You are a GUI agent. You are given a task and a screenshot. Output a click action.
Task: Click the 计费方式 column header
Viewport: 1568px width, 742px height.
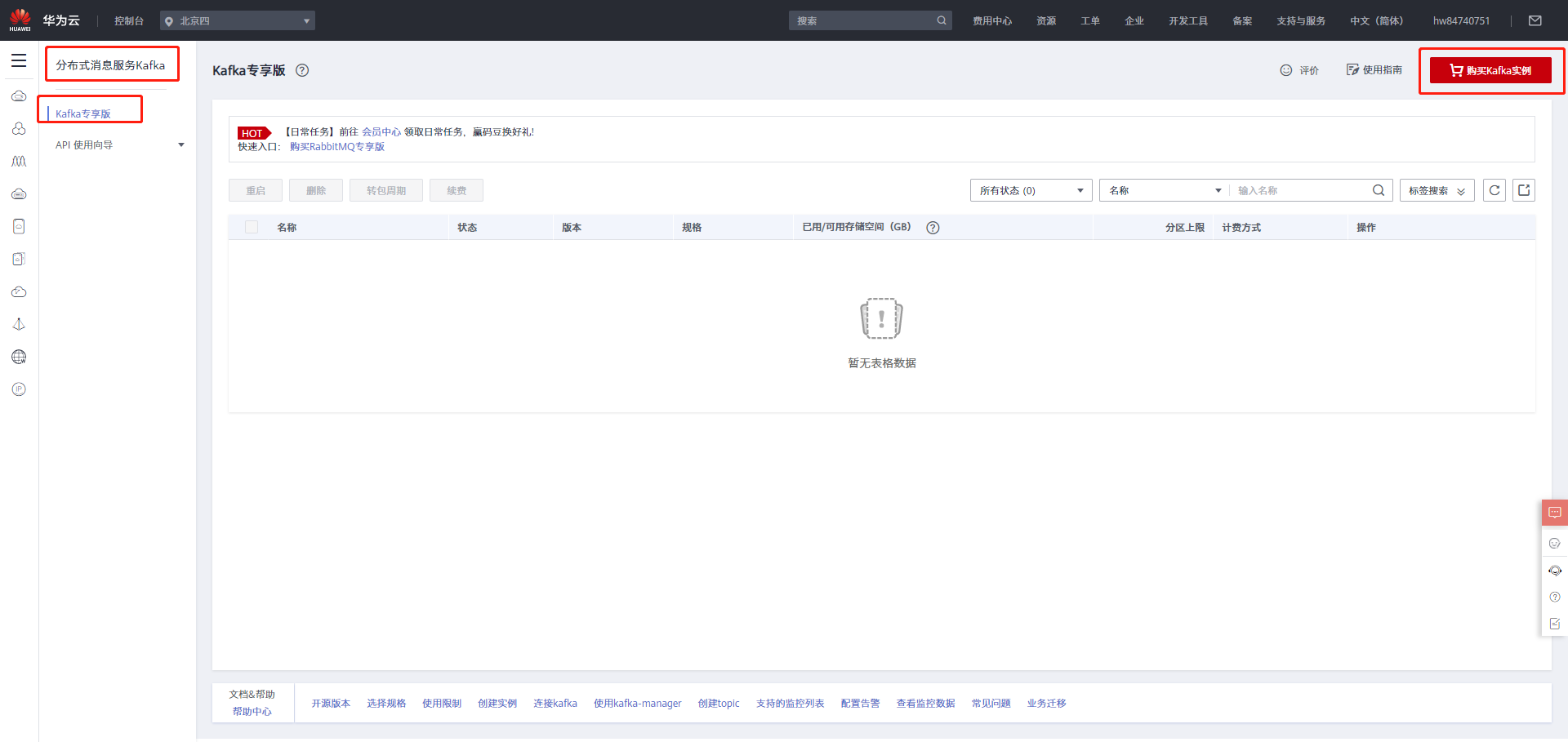click(x=1241, y=228)
